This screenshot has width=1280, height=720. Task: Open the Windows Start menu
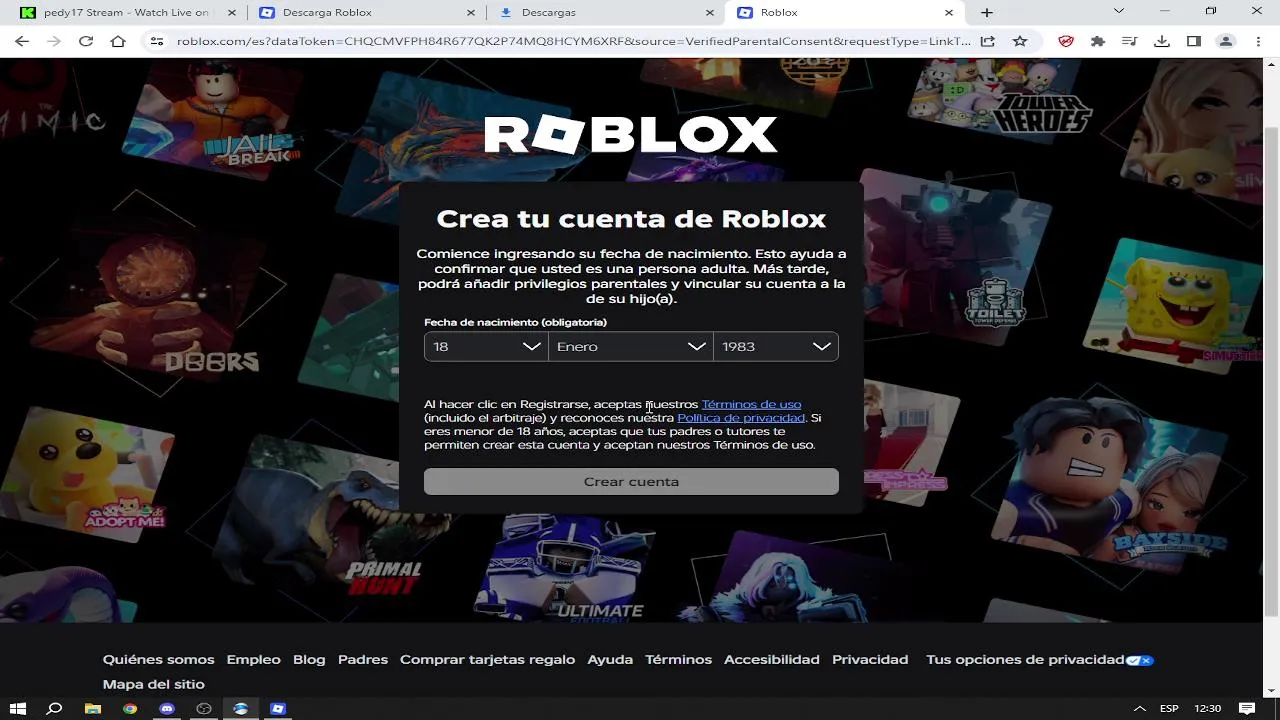18,708
